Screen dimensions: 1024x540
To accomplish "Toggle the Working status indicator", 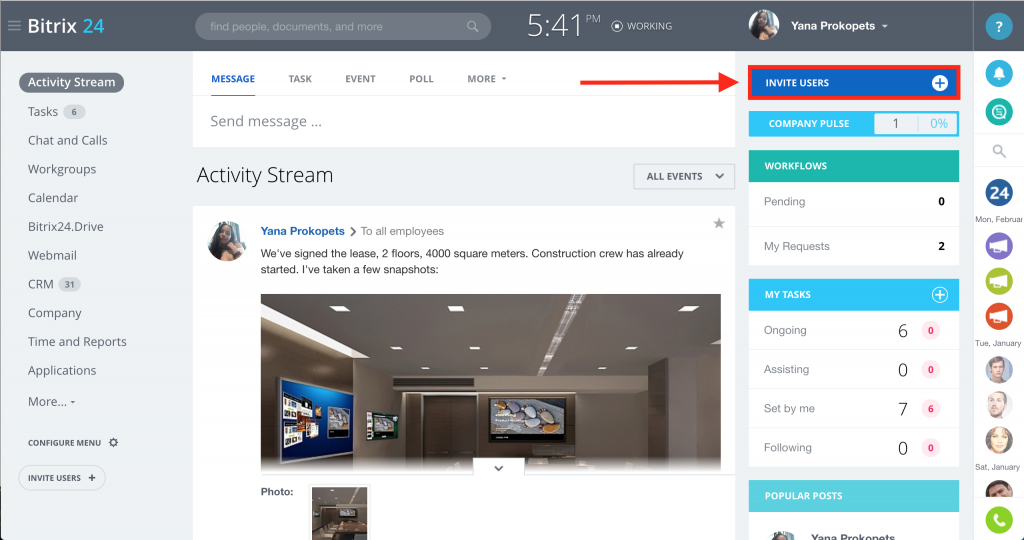I will coord(641,26).
